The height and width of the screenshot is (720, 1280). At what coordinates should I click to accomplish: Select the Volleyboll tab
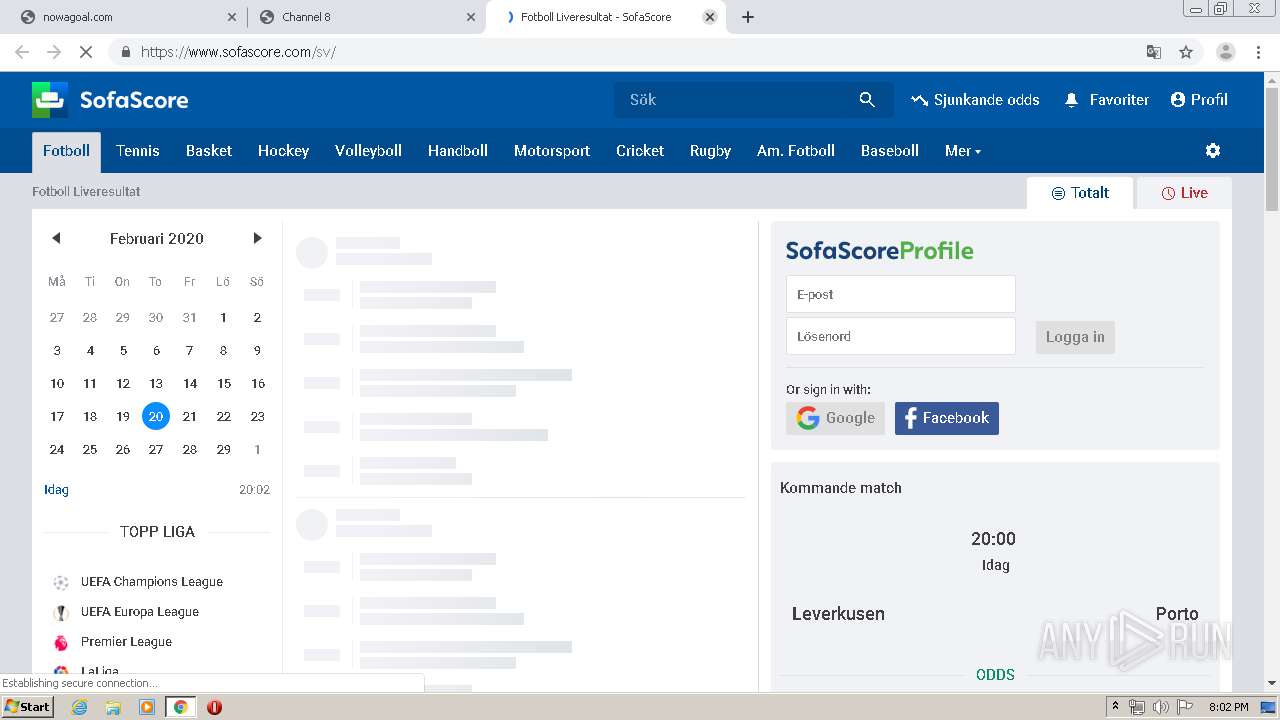tap(368, 150)
